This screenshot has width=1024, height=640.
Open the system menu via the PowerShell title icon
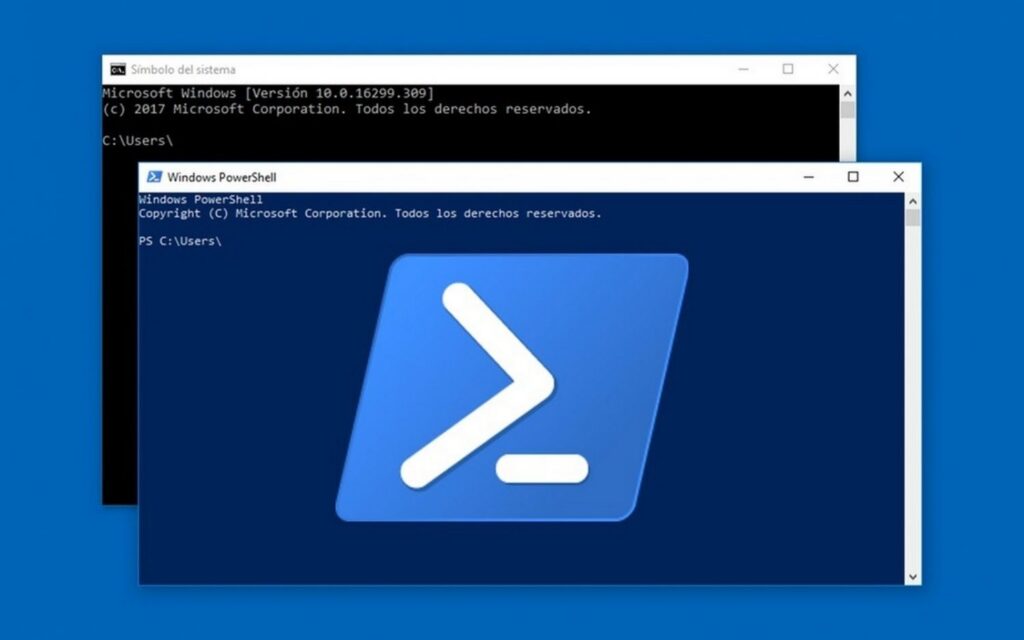155,176
